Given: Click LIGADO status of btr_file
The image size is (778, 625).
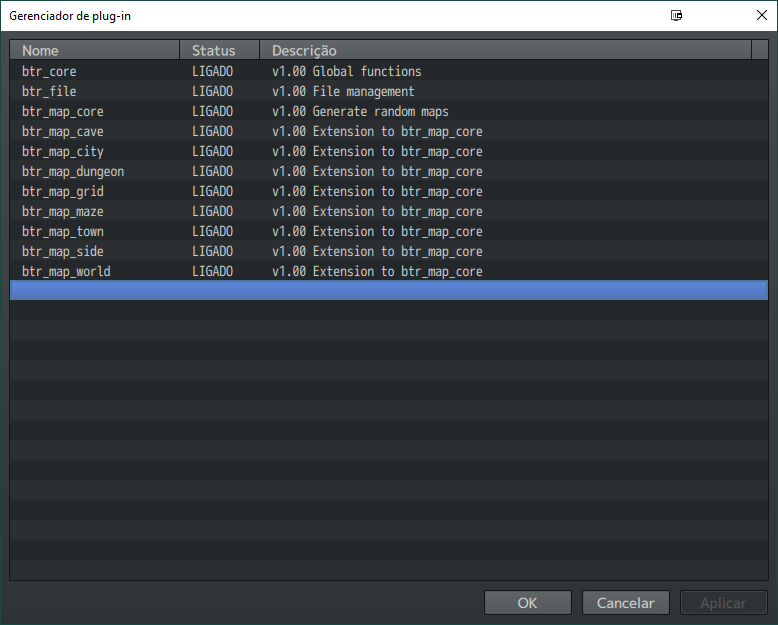Looking at the screenshot, I should coord(212,91).
